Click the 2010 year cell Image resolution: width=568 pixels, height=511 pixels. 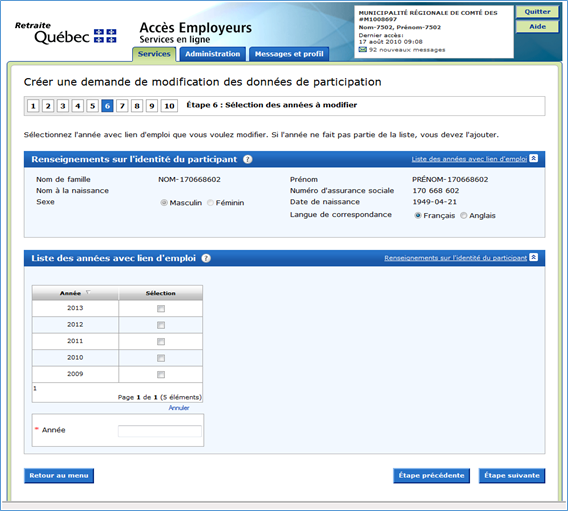pyautogui.click(x=75, y=358)
